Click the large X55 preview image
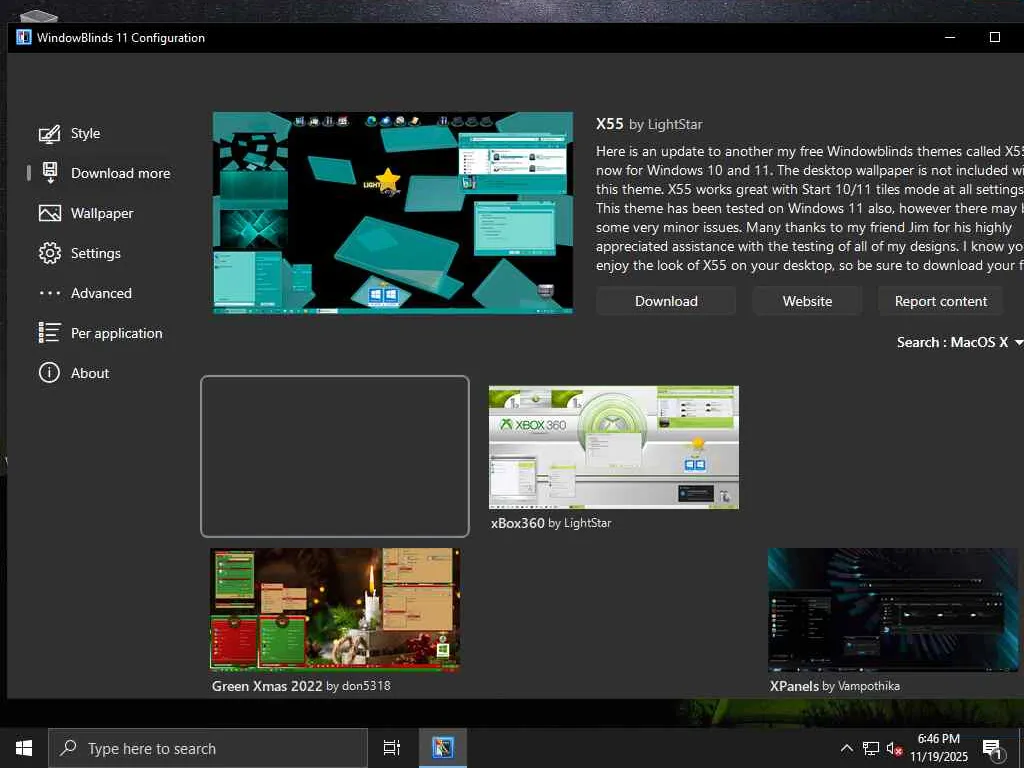Image resolution: width=1024 pixels, height=768 pixels. (392, 213)
